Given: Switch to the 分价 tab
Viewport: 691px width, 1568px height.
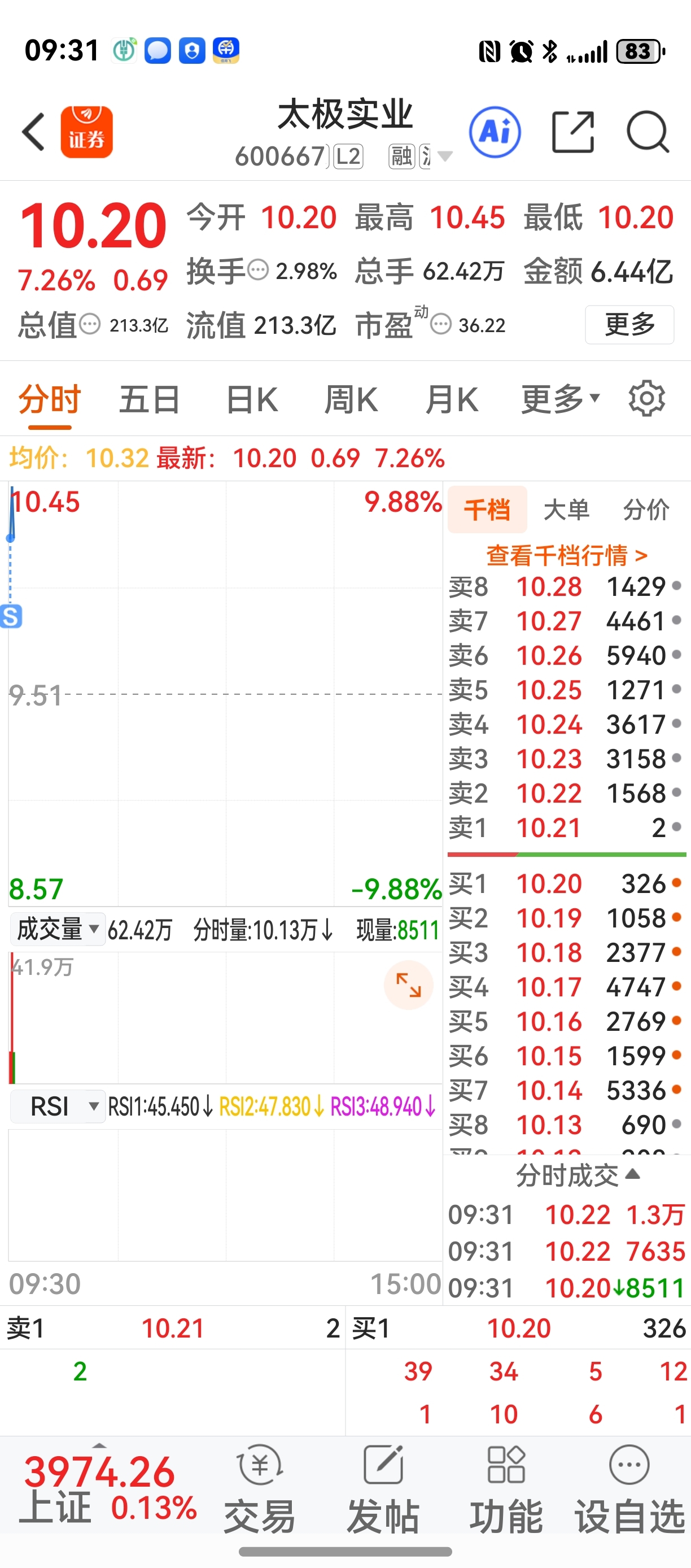Looking at the screenshot, I should point(646,509).
